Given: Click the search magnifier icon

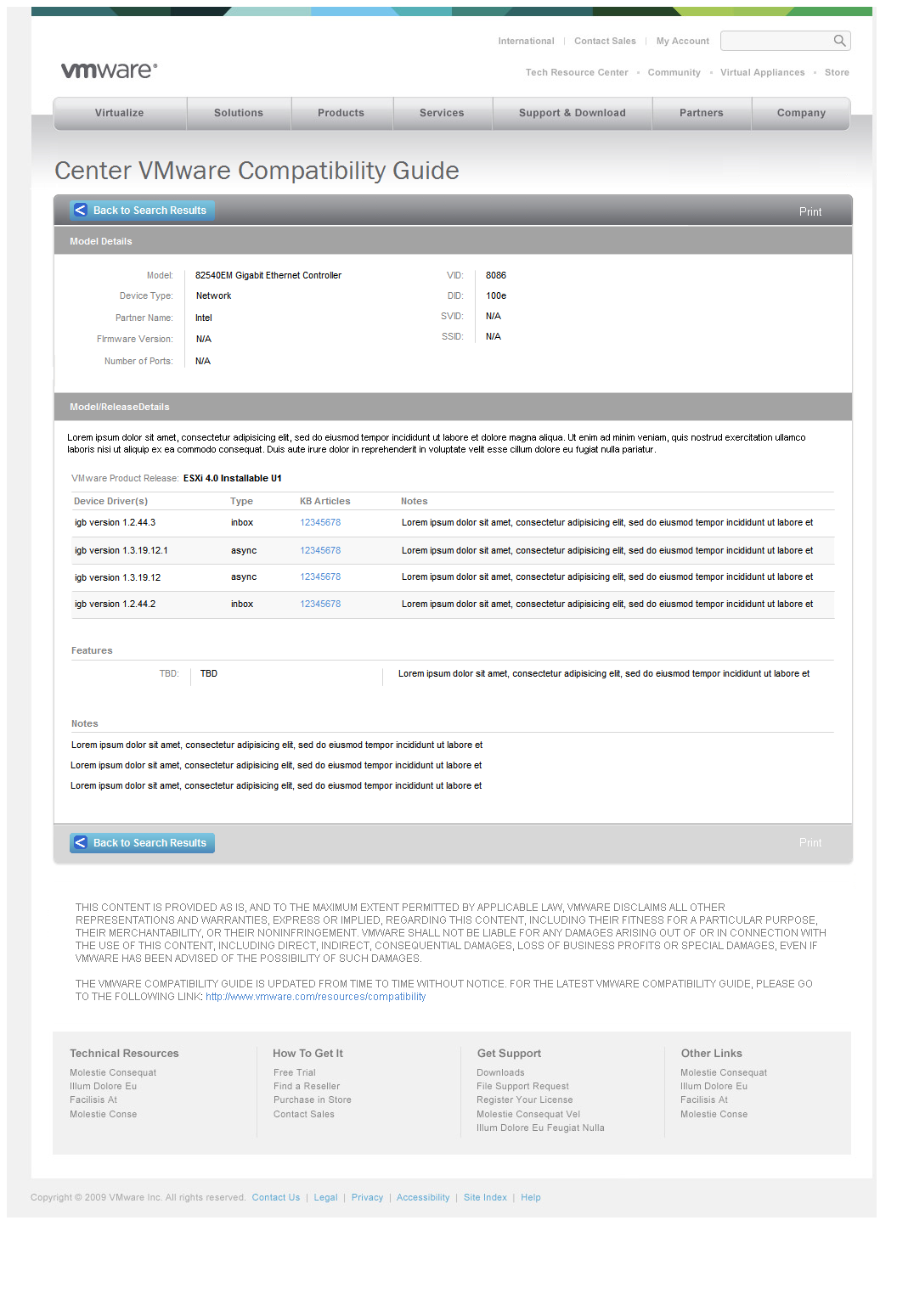Looking at the screenshot, I should [839, 41].
